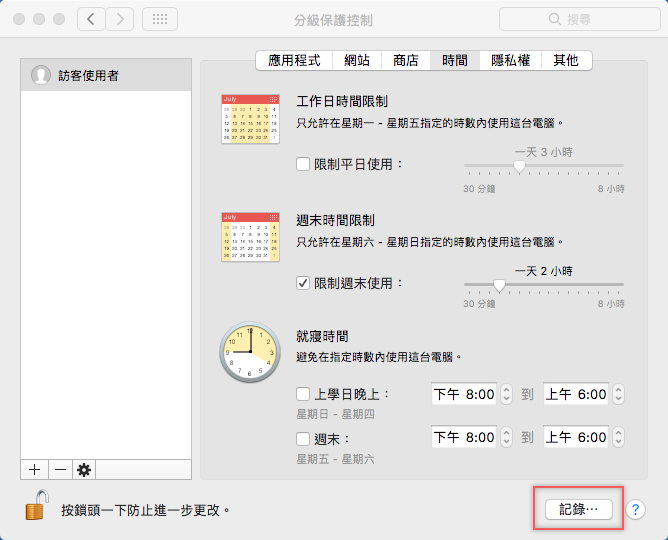
Task: Switch to the 商店 tab
Action: point(406,60)
